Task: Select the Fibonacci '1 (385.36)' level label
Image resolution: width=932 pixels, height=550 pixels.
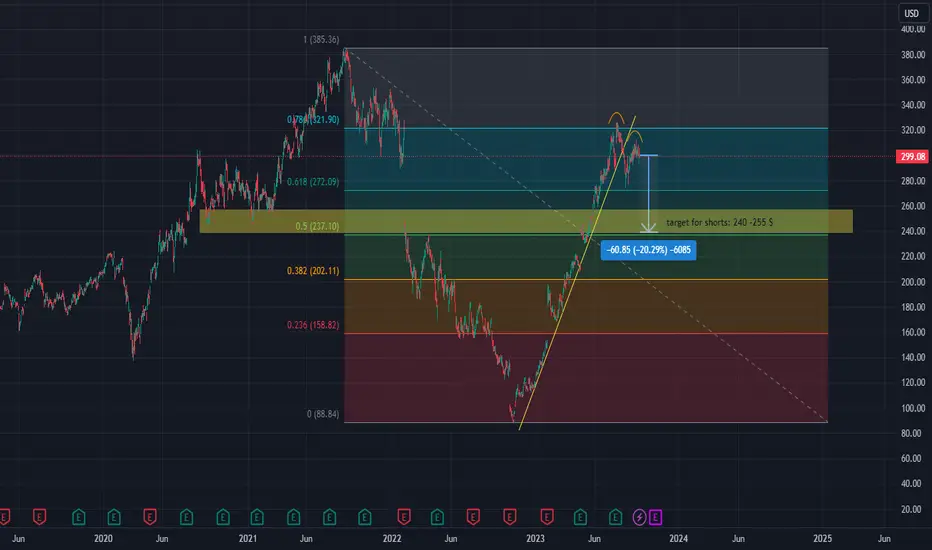Action: coord(321,39)
